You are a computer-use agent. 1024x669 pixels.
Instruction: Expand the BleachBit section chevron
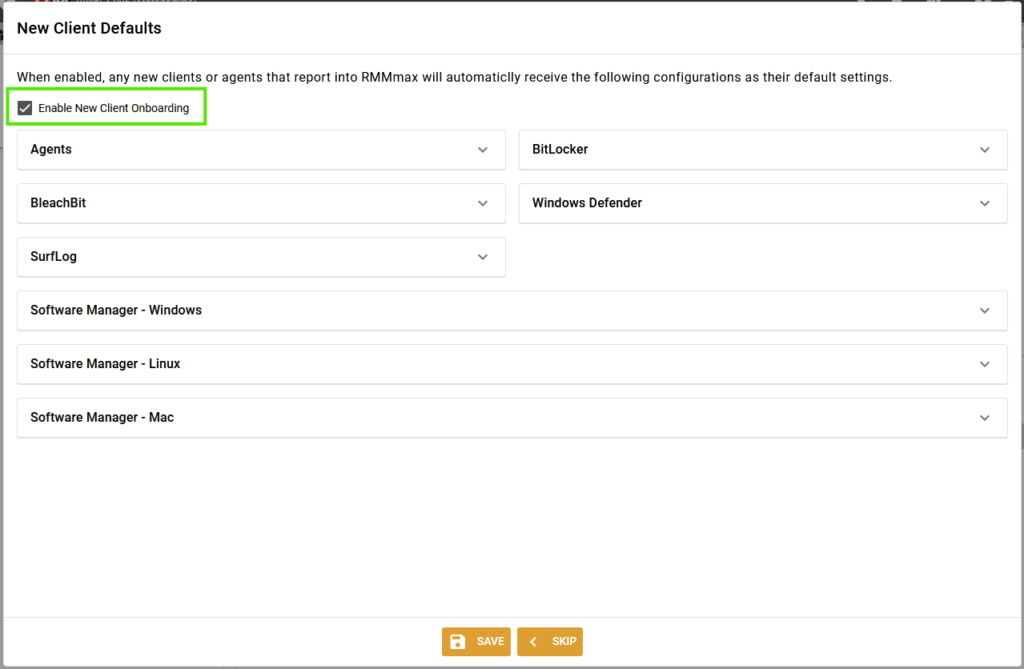point(483,203)
